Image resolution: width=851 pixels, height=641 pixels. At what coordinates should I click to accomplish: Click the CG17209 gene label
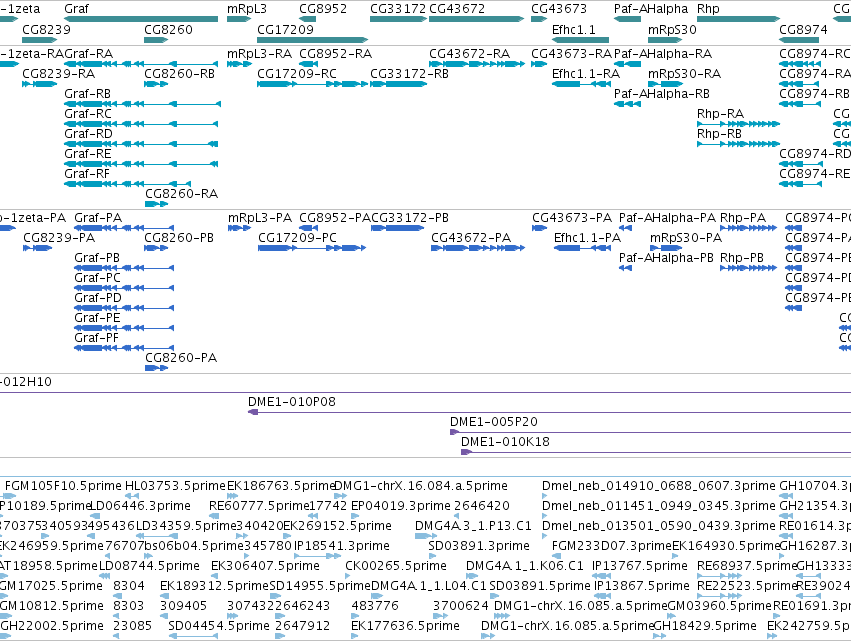285,29
